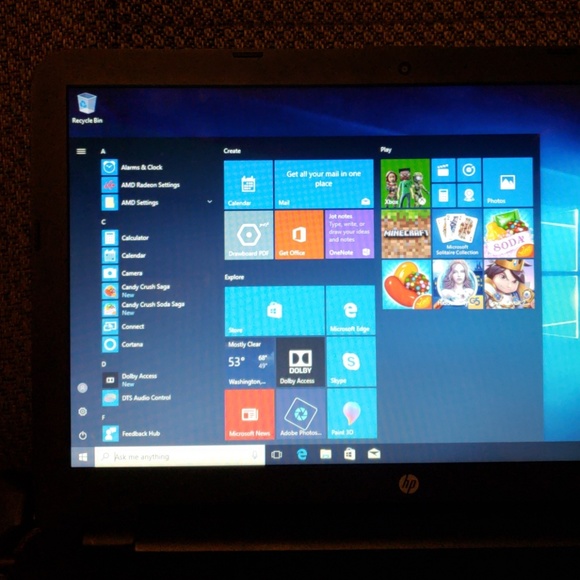
Task: Open the Movies & TV small tile
Action: pos(443,170)
